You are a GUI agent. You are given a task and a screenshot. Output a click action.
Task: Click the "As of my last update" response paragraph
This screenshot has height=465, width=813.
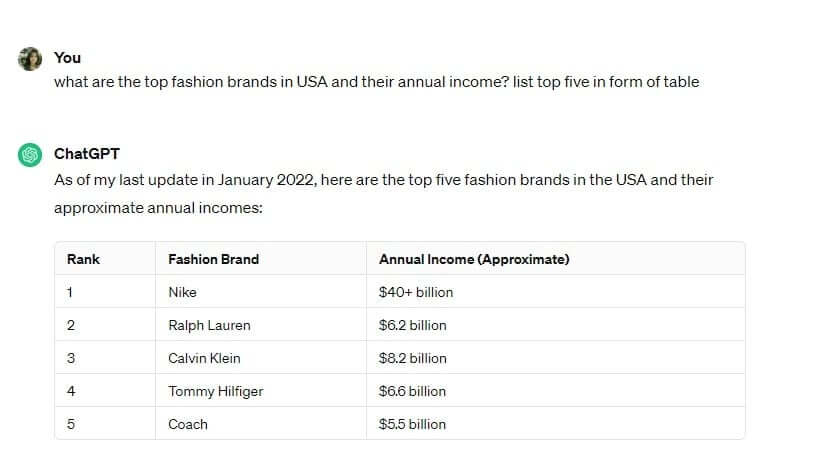pyautogui.click(x=384, y=193)
